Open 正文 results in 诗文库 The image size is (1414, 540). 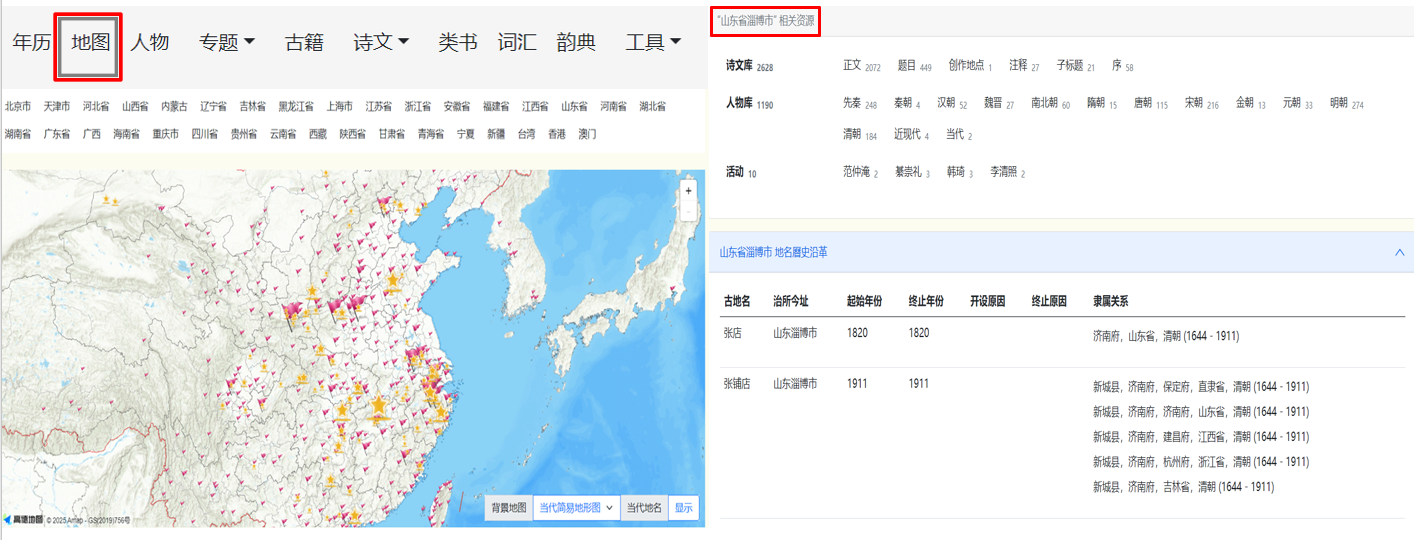pyautogui.click(x=852, y=65)
